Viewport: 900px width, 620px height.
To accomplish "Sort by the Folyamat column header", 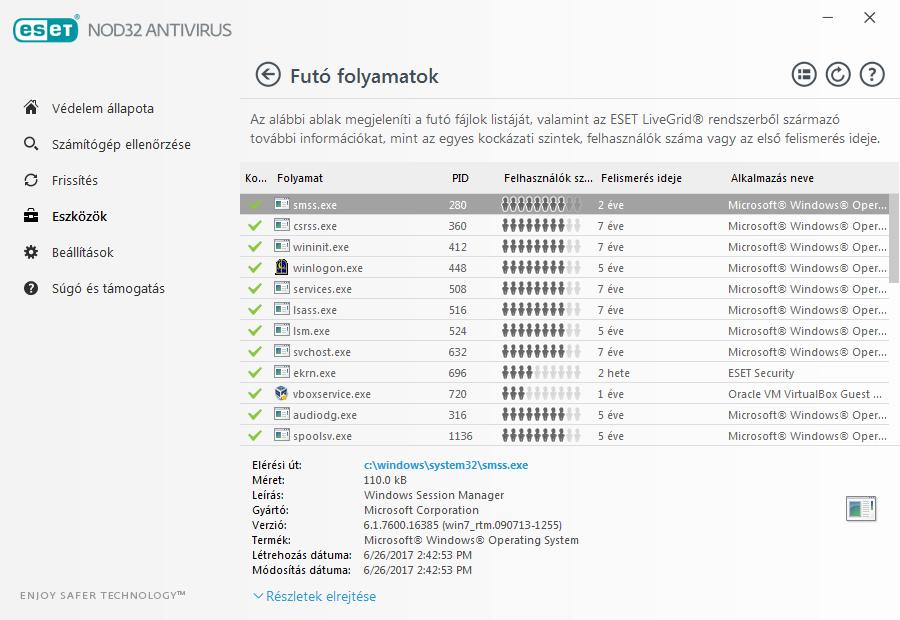I will pos(300,178).
